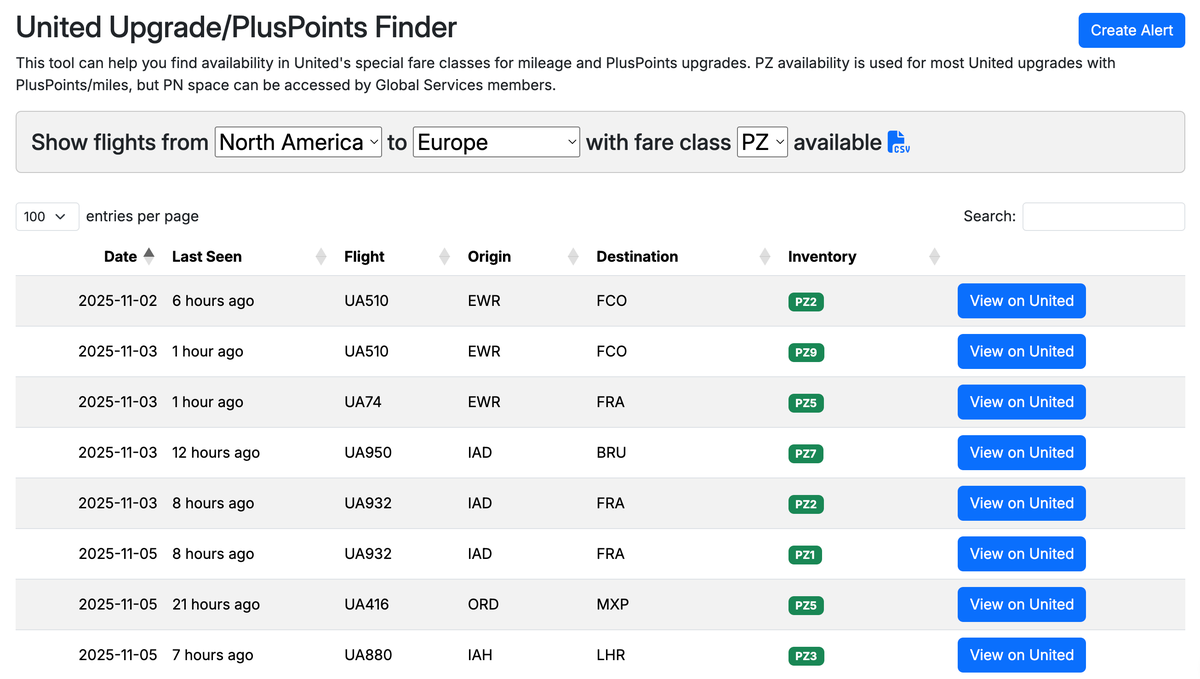The height and width of the screenshot is (679, 1200).
Task: Focus the Search input field
Action: pos(1103,216)
